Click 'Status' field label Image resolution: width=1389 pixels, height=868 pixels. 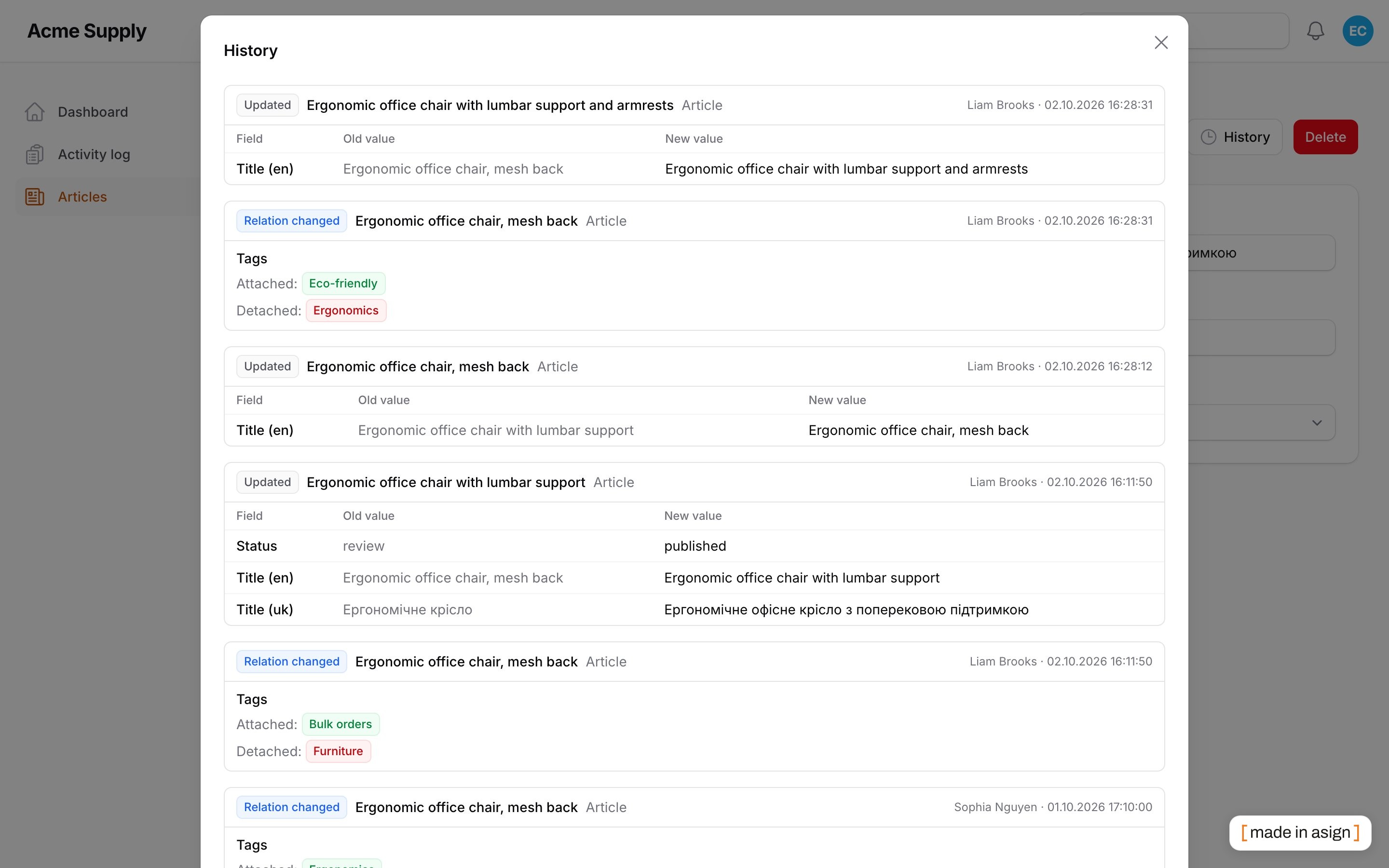click(x=257, y=546)
